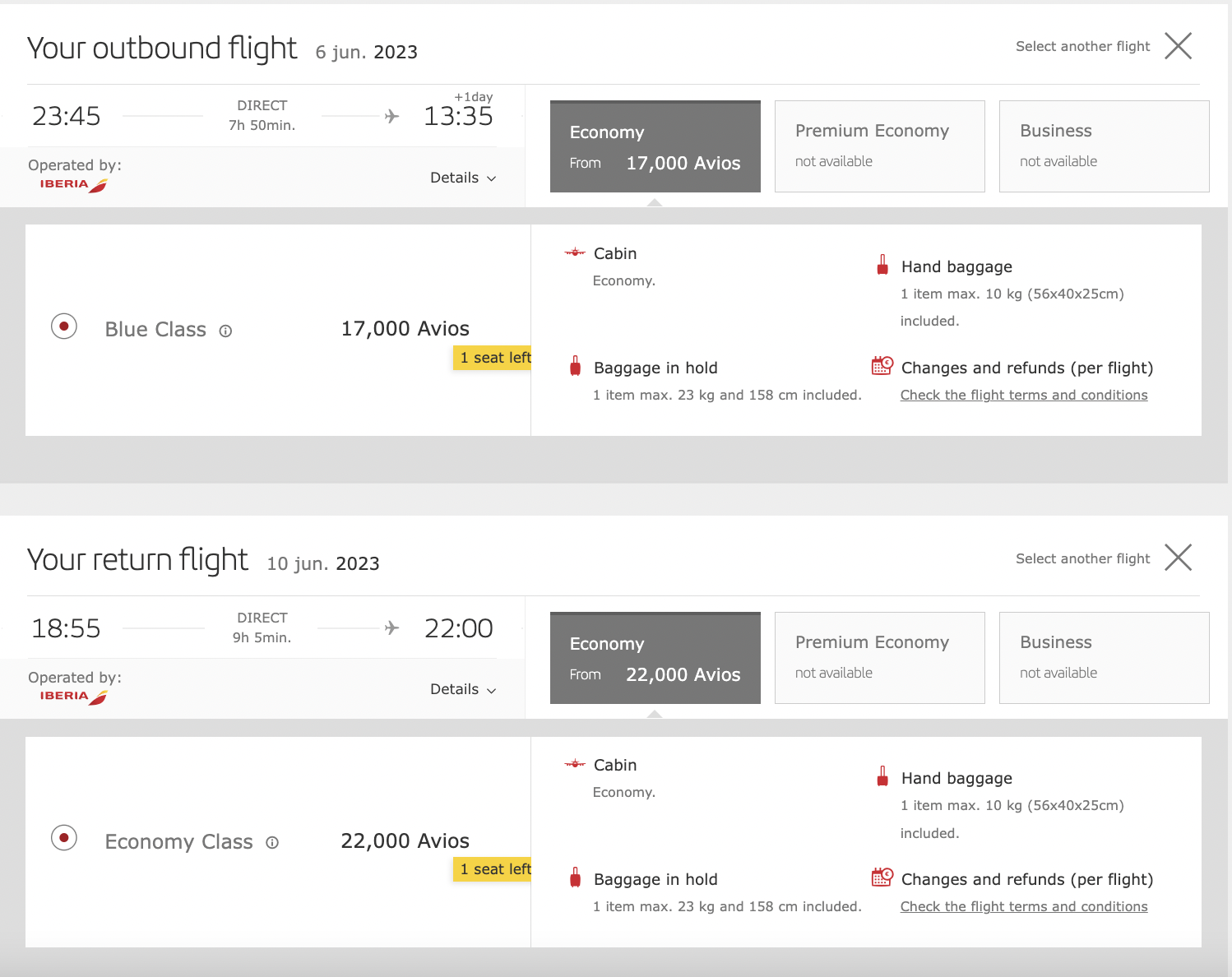
Task: Select the Blue Class radio button
Action: 64,326
